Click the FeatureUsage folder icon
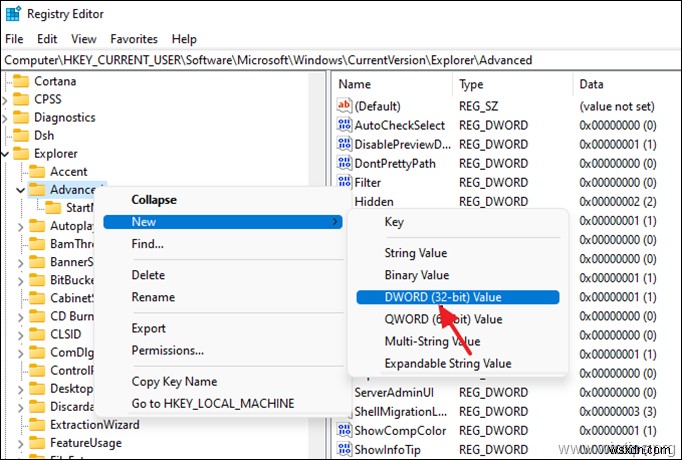This screenshot has width=682, height=460. tap(37, 443)
